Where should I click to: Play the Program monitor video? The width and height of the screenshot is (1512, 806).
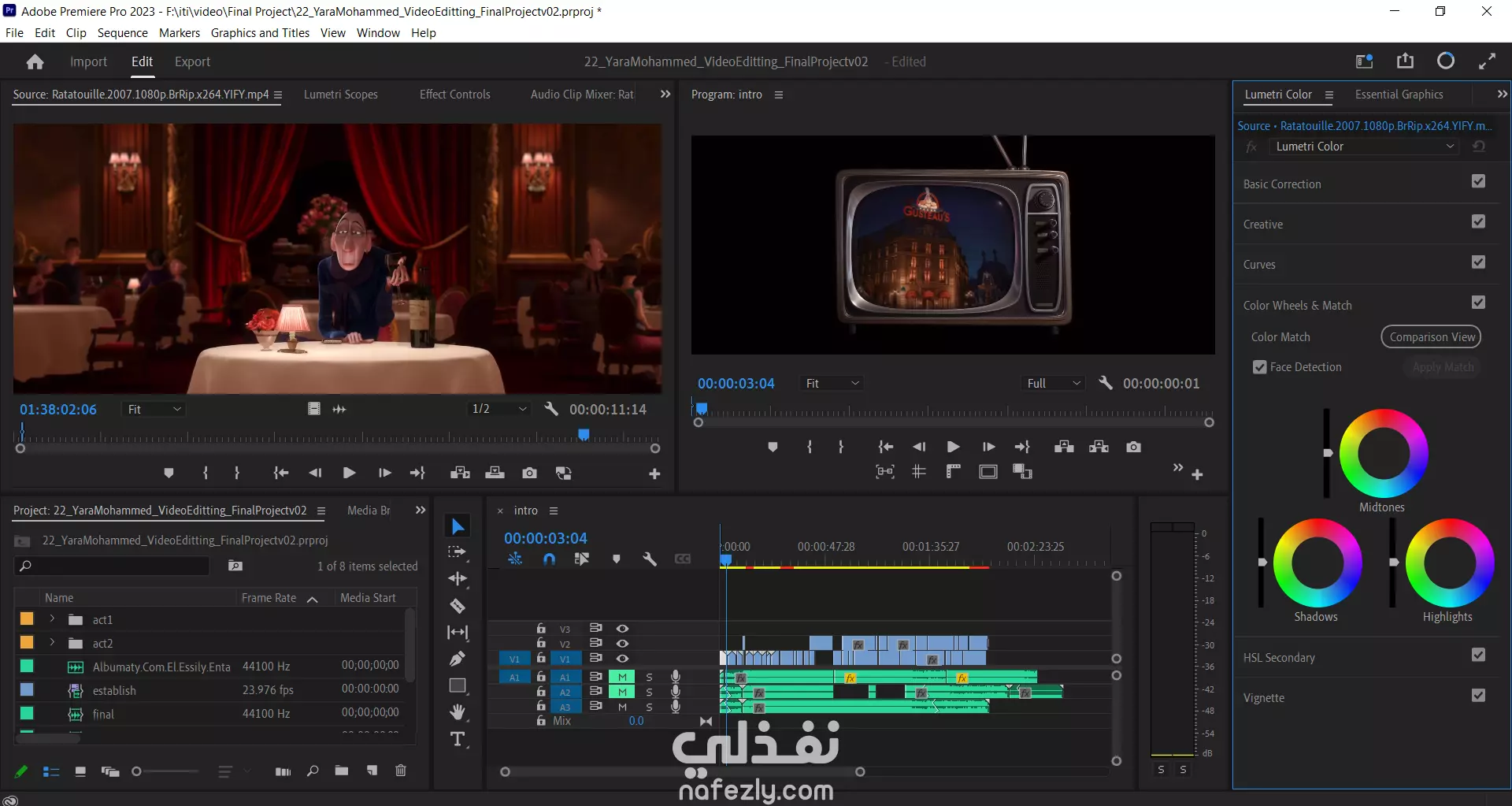(953, 447)
